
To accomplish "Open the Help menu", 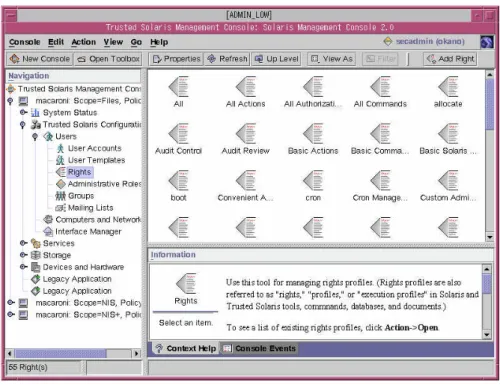I will (159, 42).
